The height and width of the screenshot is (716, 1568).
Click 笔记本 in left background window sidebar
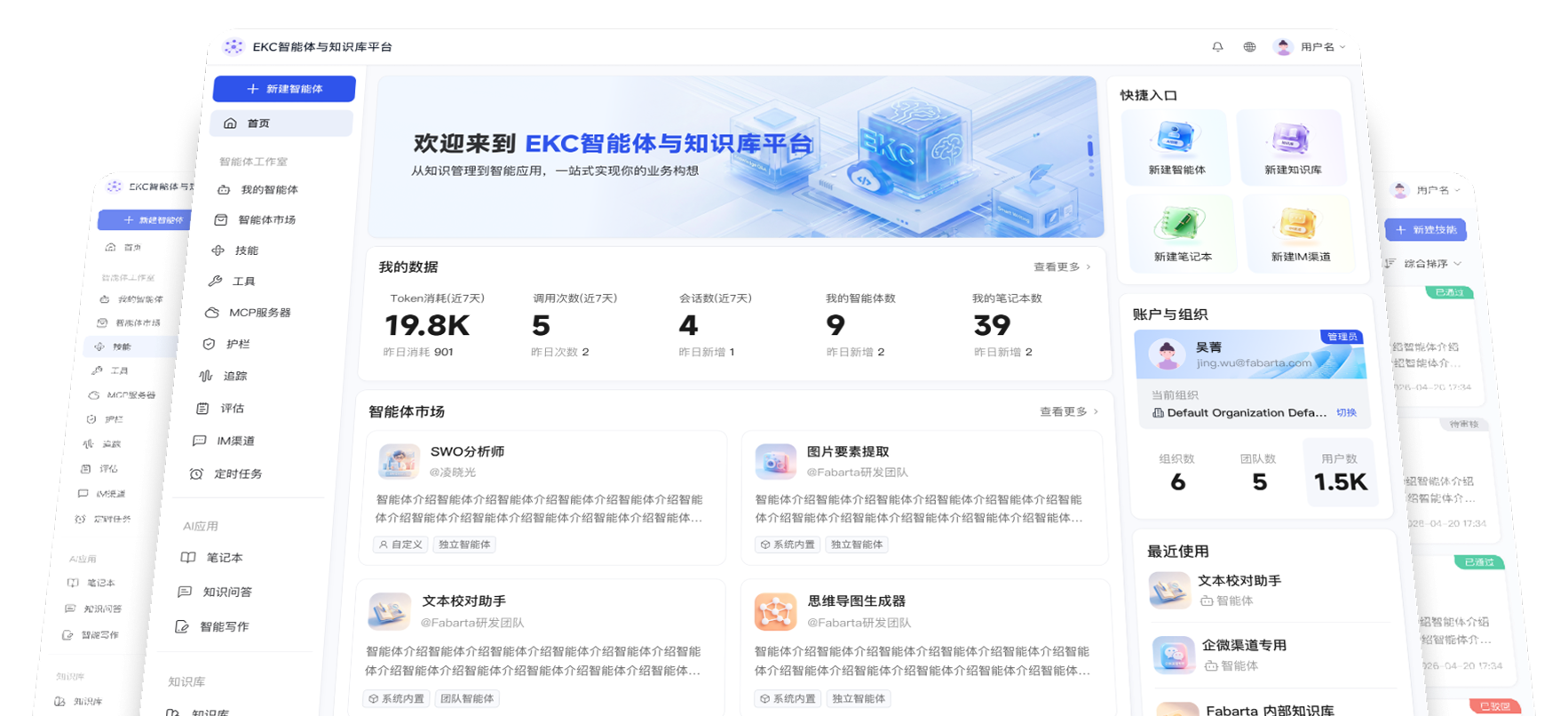click(x=92, y=583)
